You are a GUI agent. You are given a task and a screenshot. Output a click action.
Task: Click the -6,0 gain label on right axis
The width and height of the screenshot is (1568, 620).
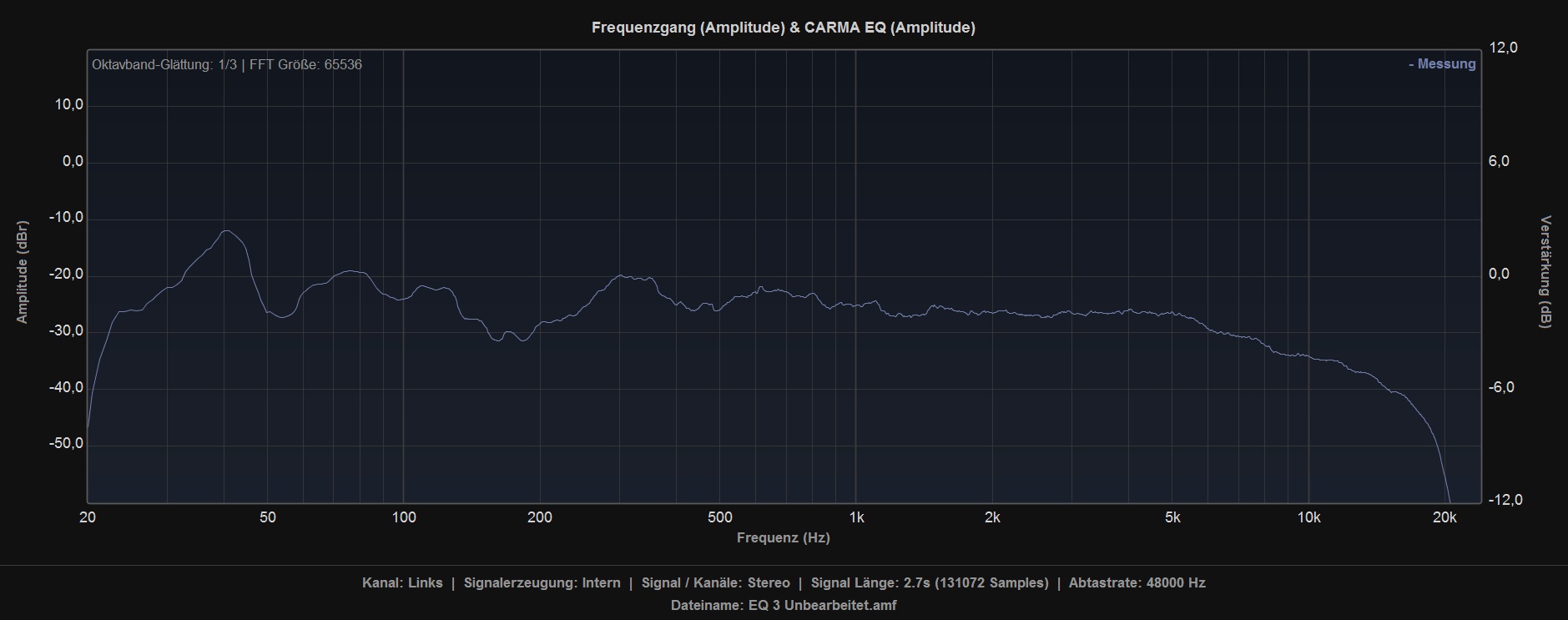click(x=1501, y=388)
